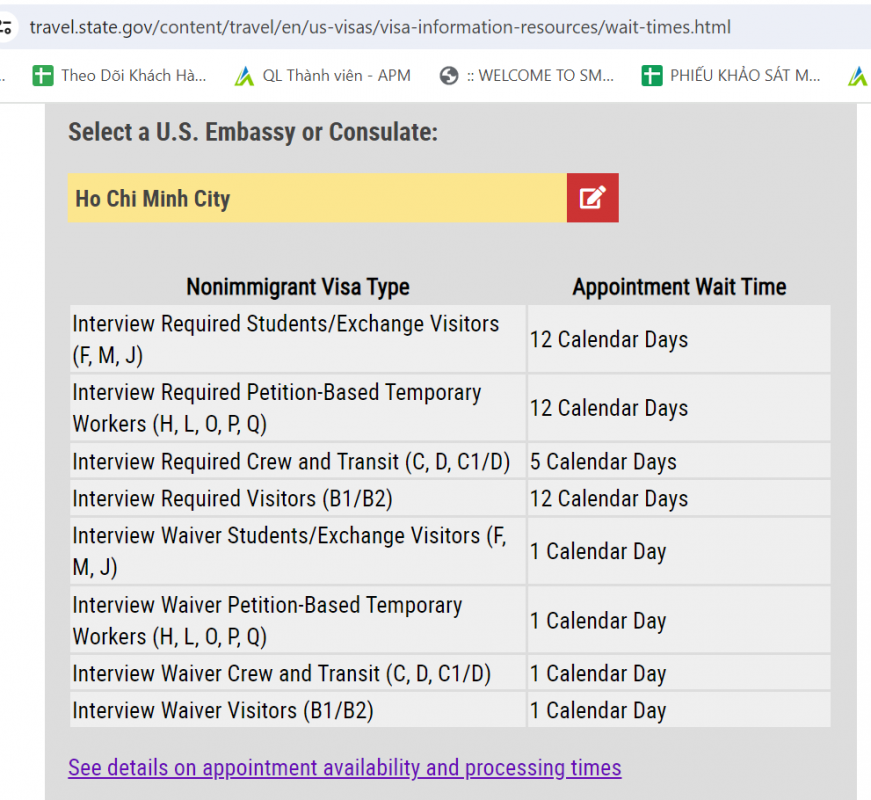Click the red edit embassy icon

pyautogui.click(x=593, y=198)
